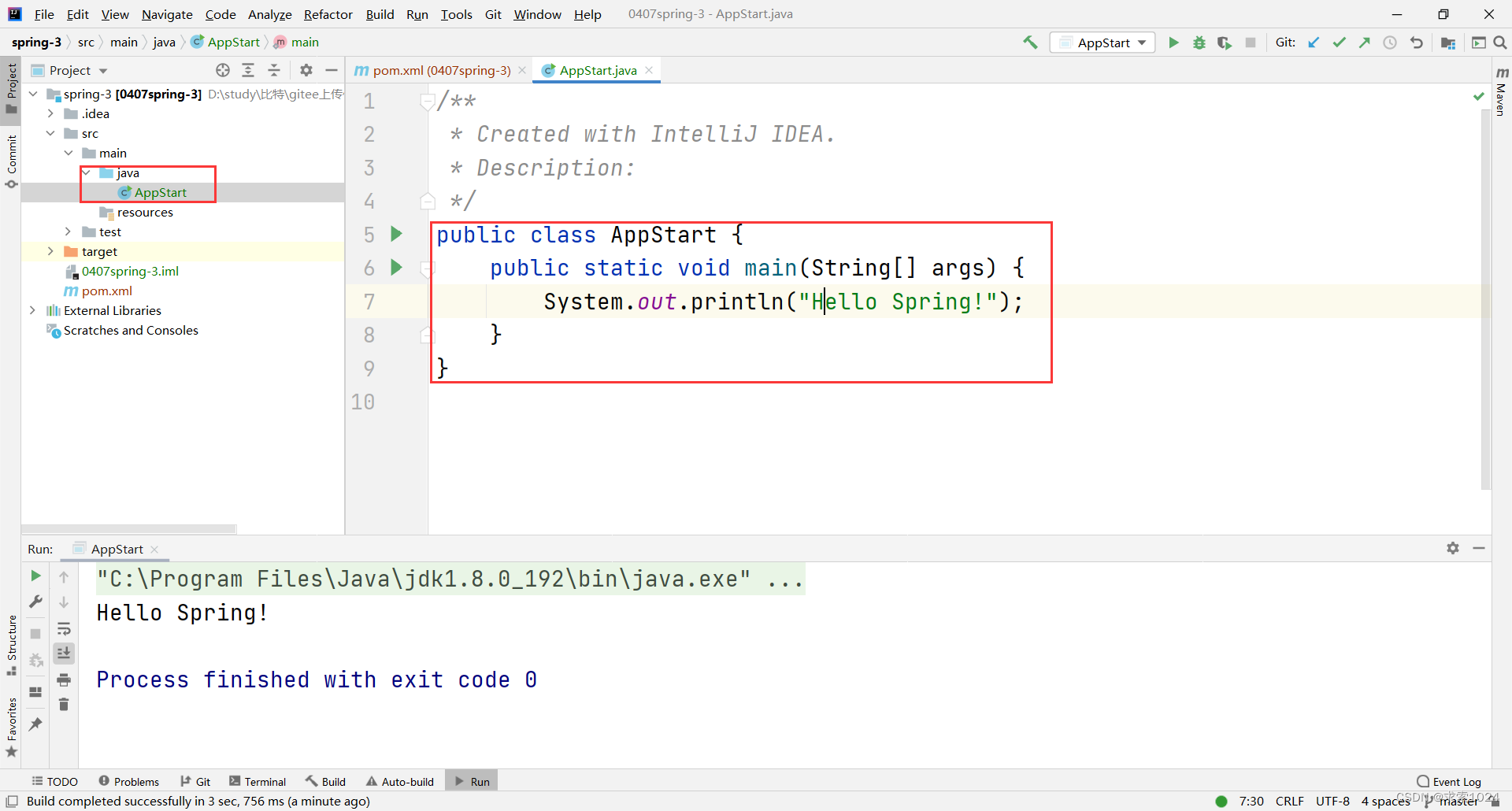Open Git history clock icon

(x=1390, y=43)
